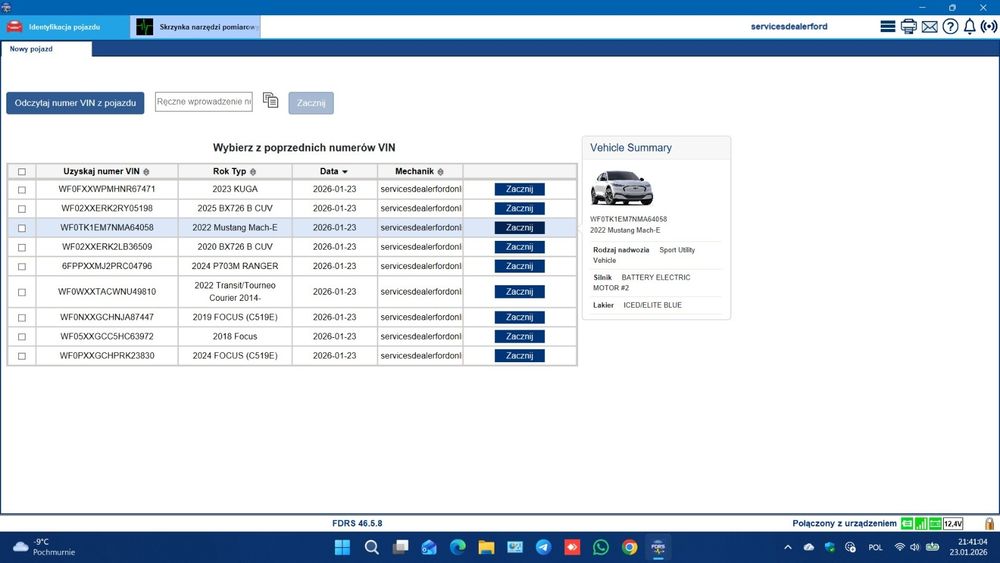Viewport: 1000px width, 563px height.
Task: Click the Mustang Mach-E vehicle image
Action: (622, 187)
